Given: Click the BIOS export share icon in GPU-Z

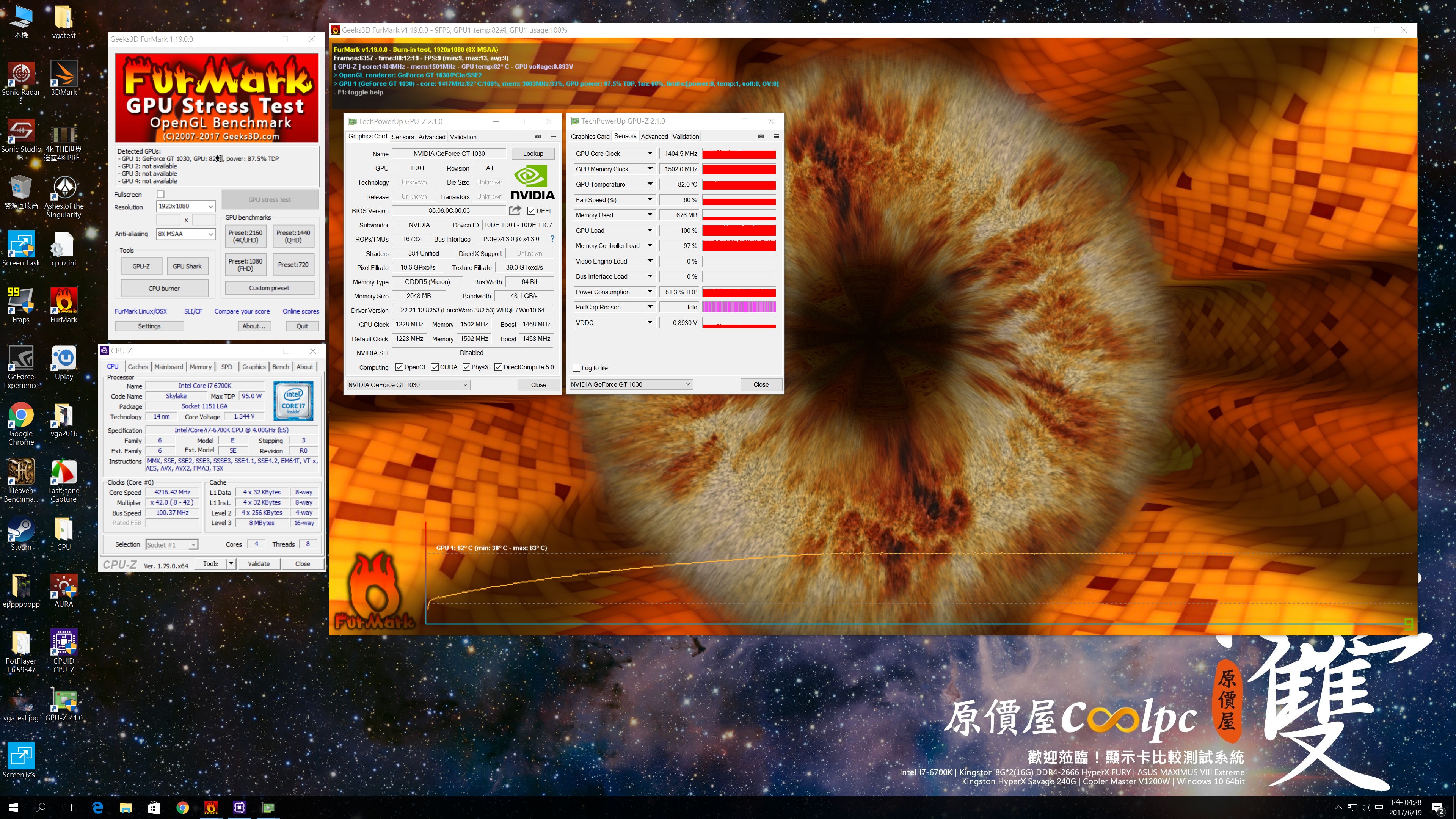Looking at the screenshot, I should pyautogui.click(x=515, y=210).
